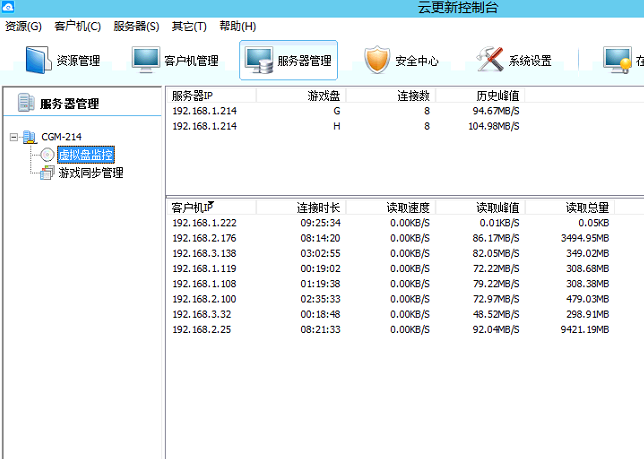Screen dimensions: 644x459
Task: Click the 104.98MB/S peak value
Action: click(494, 126)
